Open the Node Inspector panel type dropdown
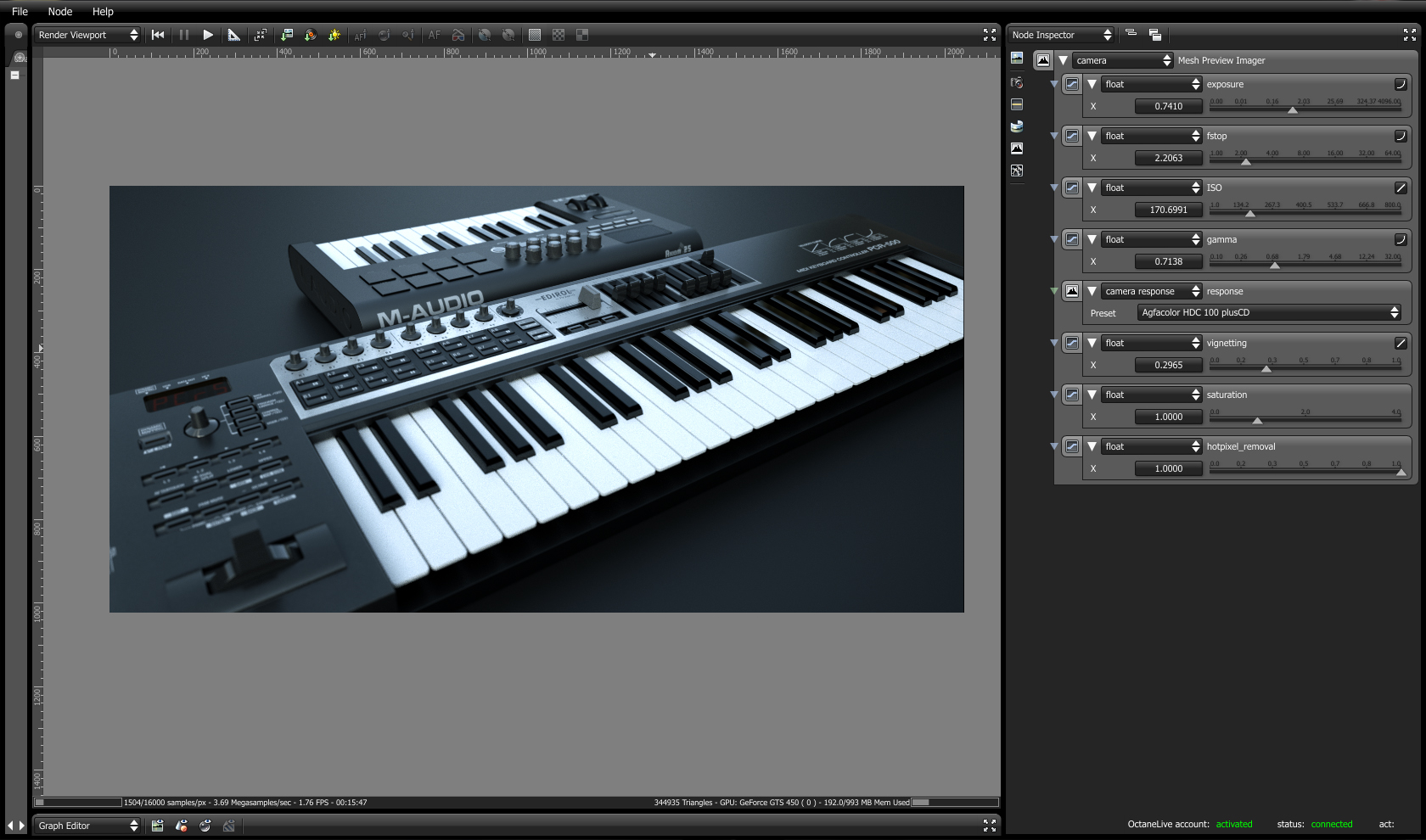Screen dimensions: 1426x840 (1061, 35)
